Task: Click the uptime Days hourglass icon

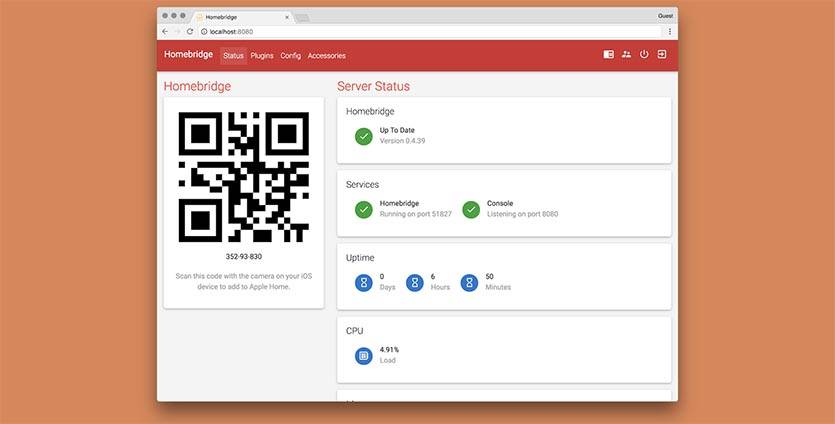Action: tap(363, 283)
